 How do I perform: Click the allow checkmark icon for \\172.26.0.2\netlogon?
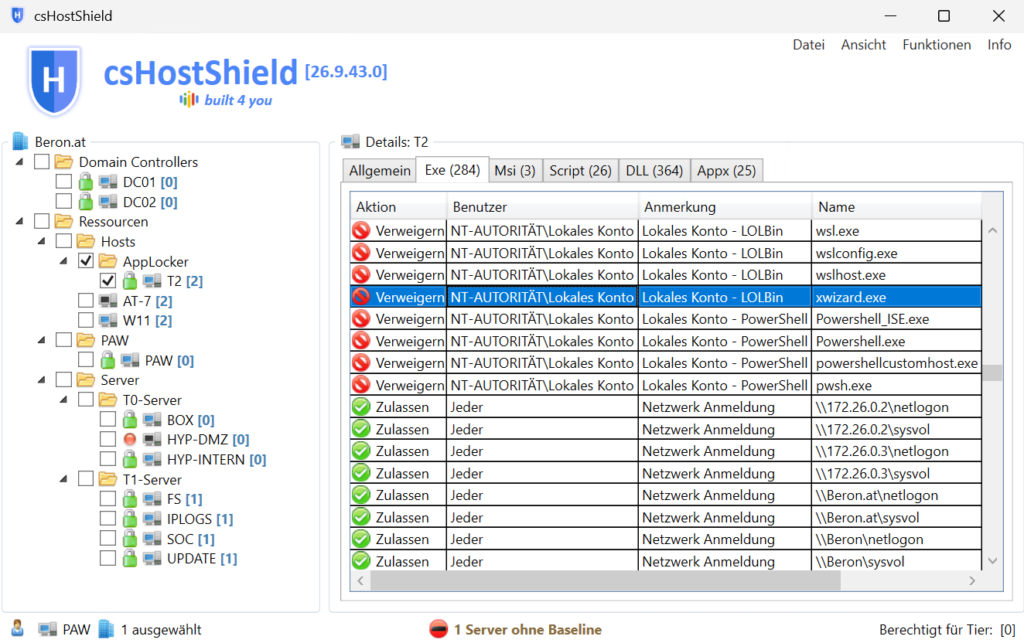[x=361, y=407]
